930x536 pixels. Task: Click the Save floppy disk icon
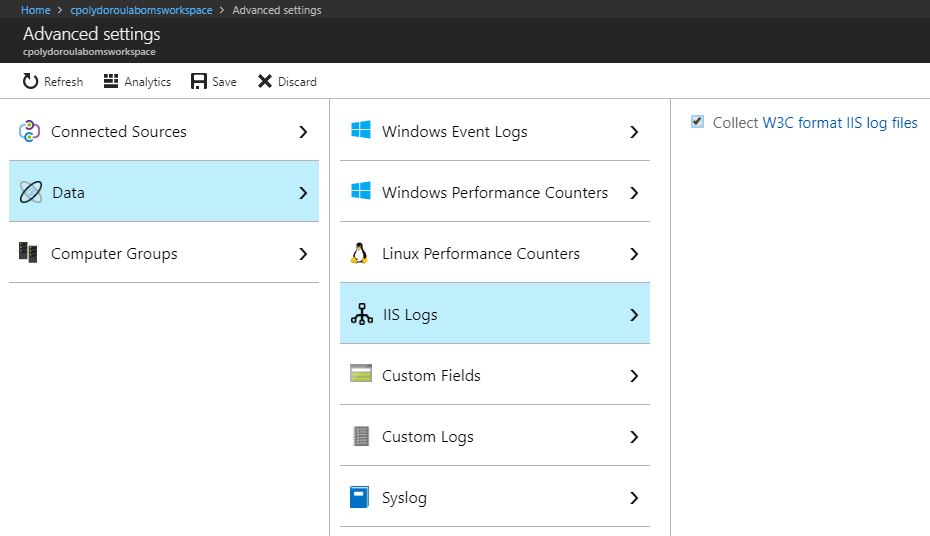(x=199, y=81)
